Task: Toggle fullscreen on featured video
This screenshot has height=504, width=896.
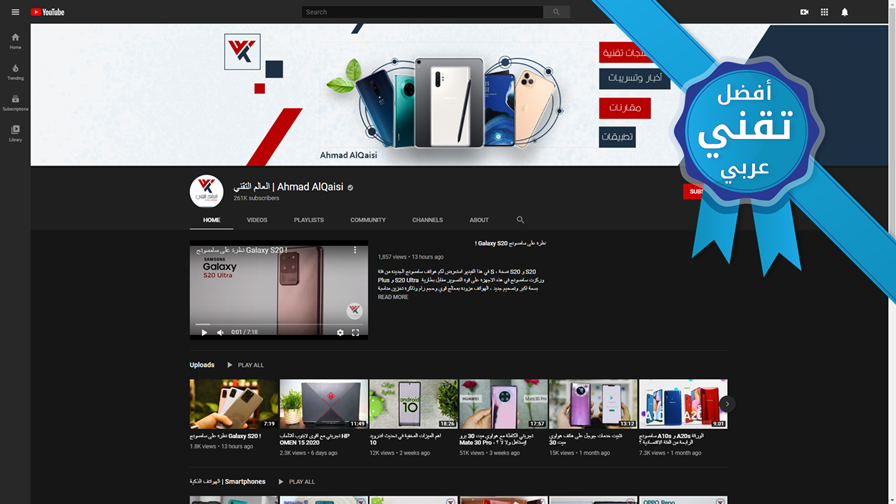Action: pos(355,332)
